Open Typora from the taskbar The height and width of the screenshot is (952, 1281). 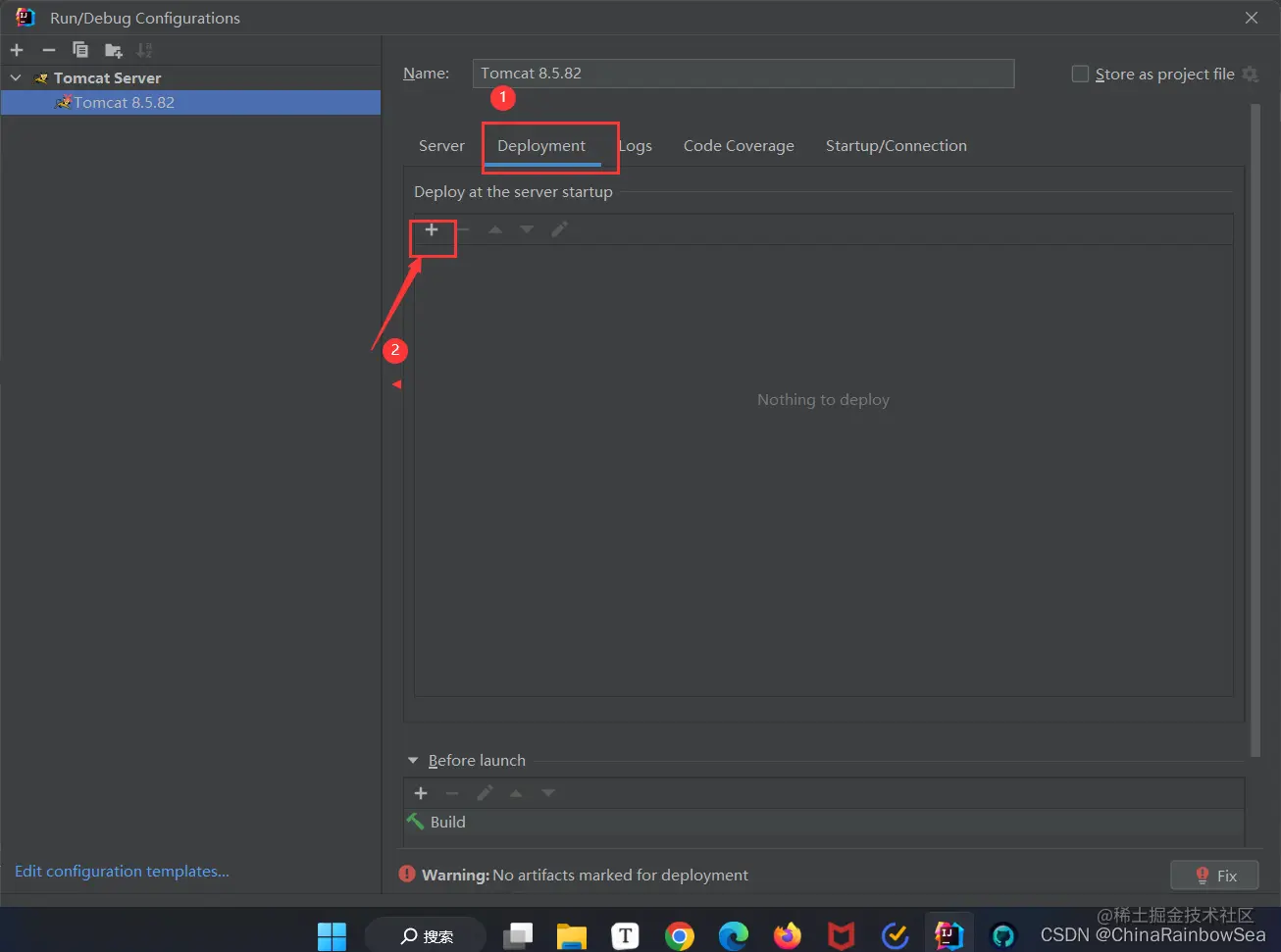(626, 936)
